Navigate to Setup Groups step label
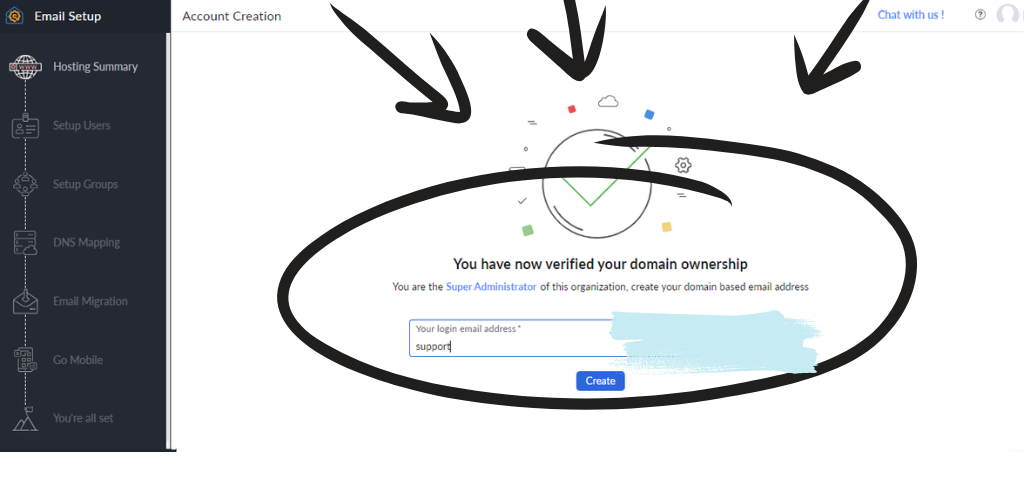The height and width of the screenshot is (480, 1024). pyautogui.click(x=85, y=184)
